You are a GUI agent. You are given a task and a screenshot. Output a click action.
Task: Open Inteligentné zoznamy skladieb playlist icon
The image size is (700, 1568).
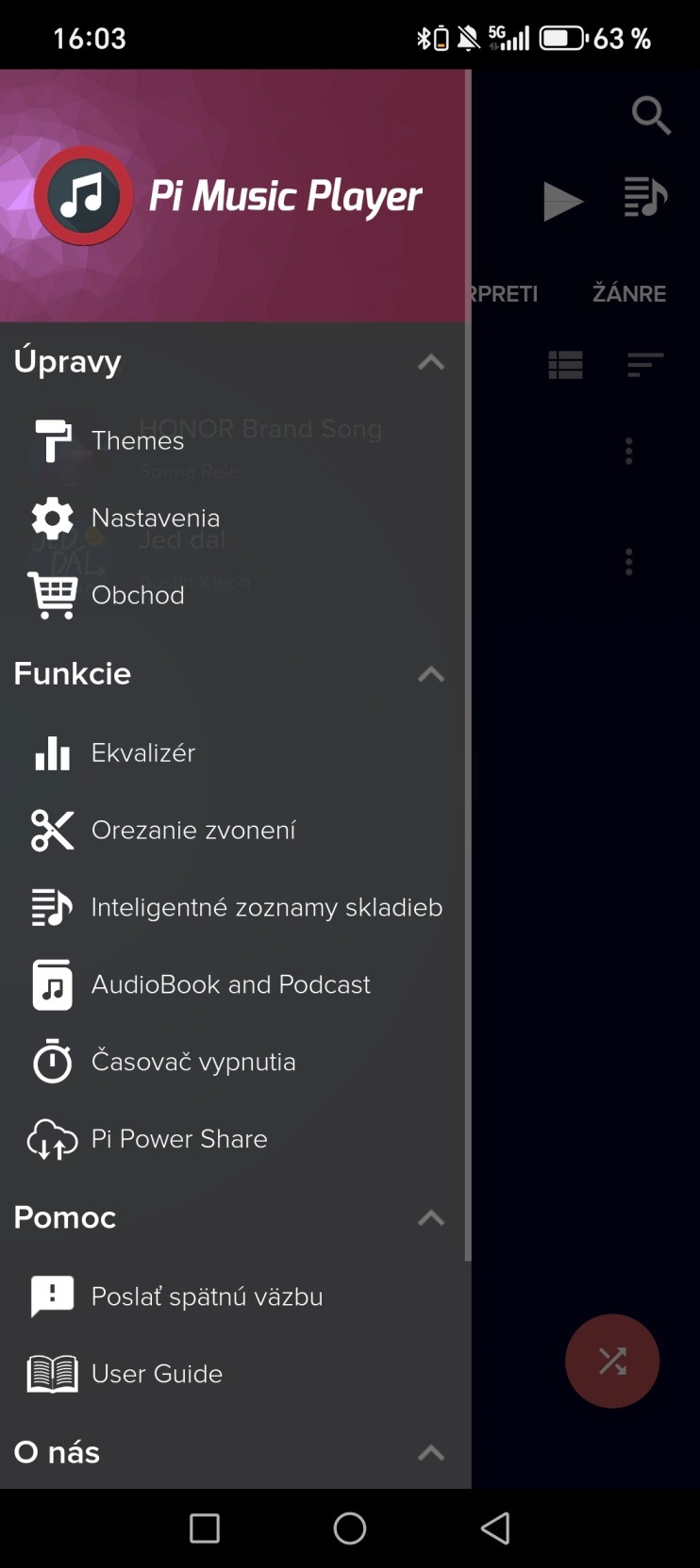52,908
